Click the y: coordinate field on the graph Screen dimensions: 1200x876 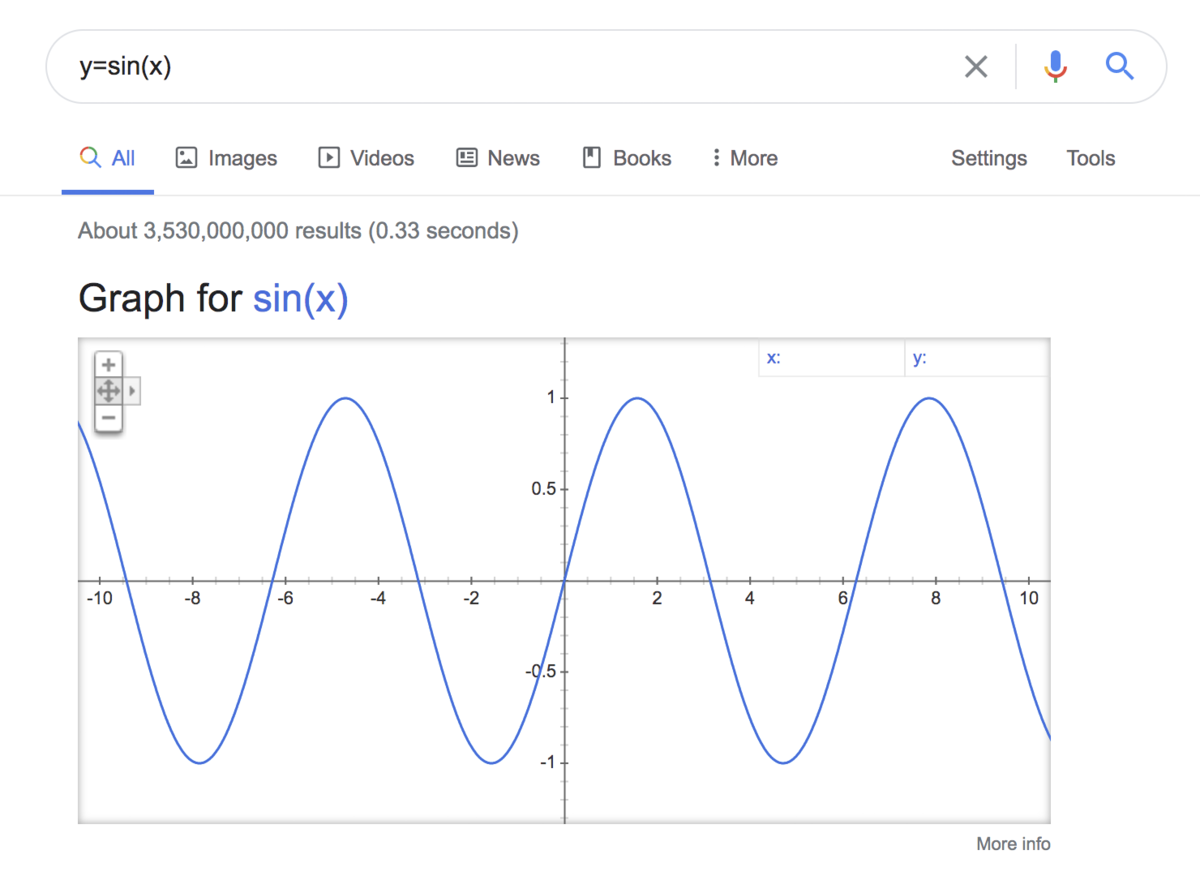click(977, 357)
